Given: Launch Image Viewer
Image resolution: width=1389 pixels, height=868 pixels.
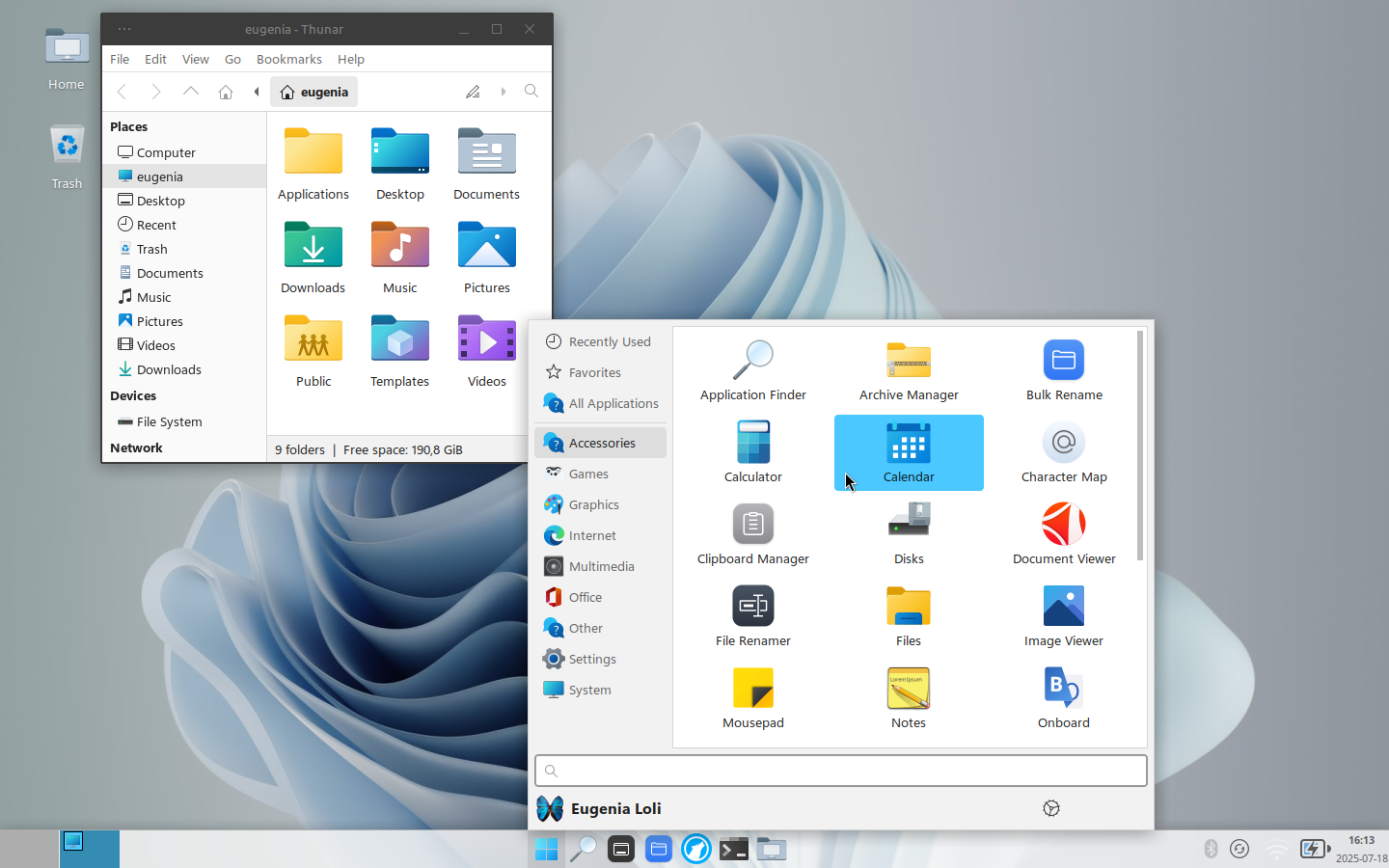Looking at the screenshot, I should (x=1064, y=616).
